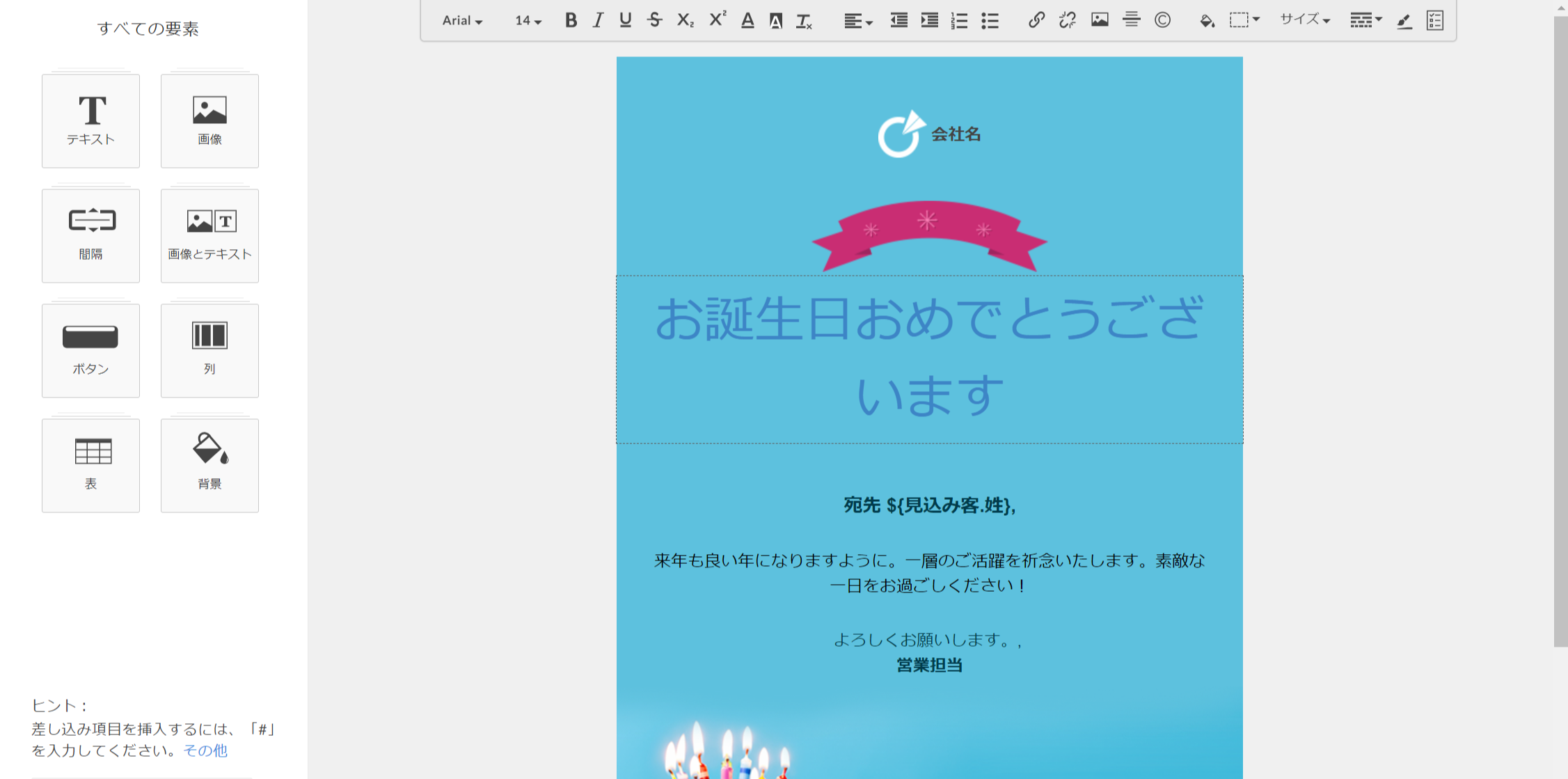This screenshot has height=779, width=1568.
Task: Click the superscript icon
Action: click(x=717, y=19)
